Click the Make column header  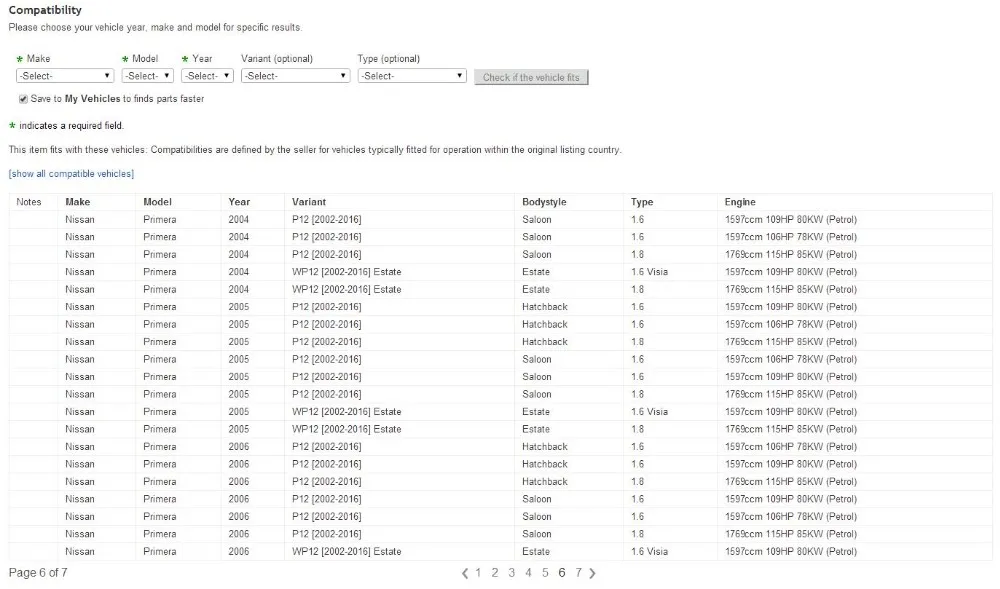pyautogui.click(x=78, y=202)
